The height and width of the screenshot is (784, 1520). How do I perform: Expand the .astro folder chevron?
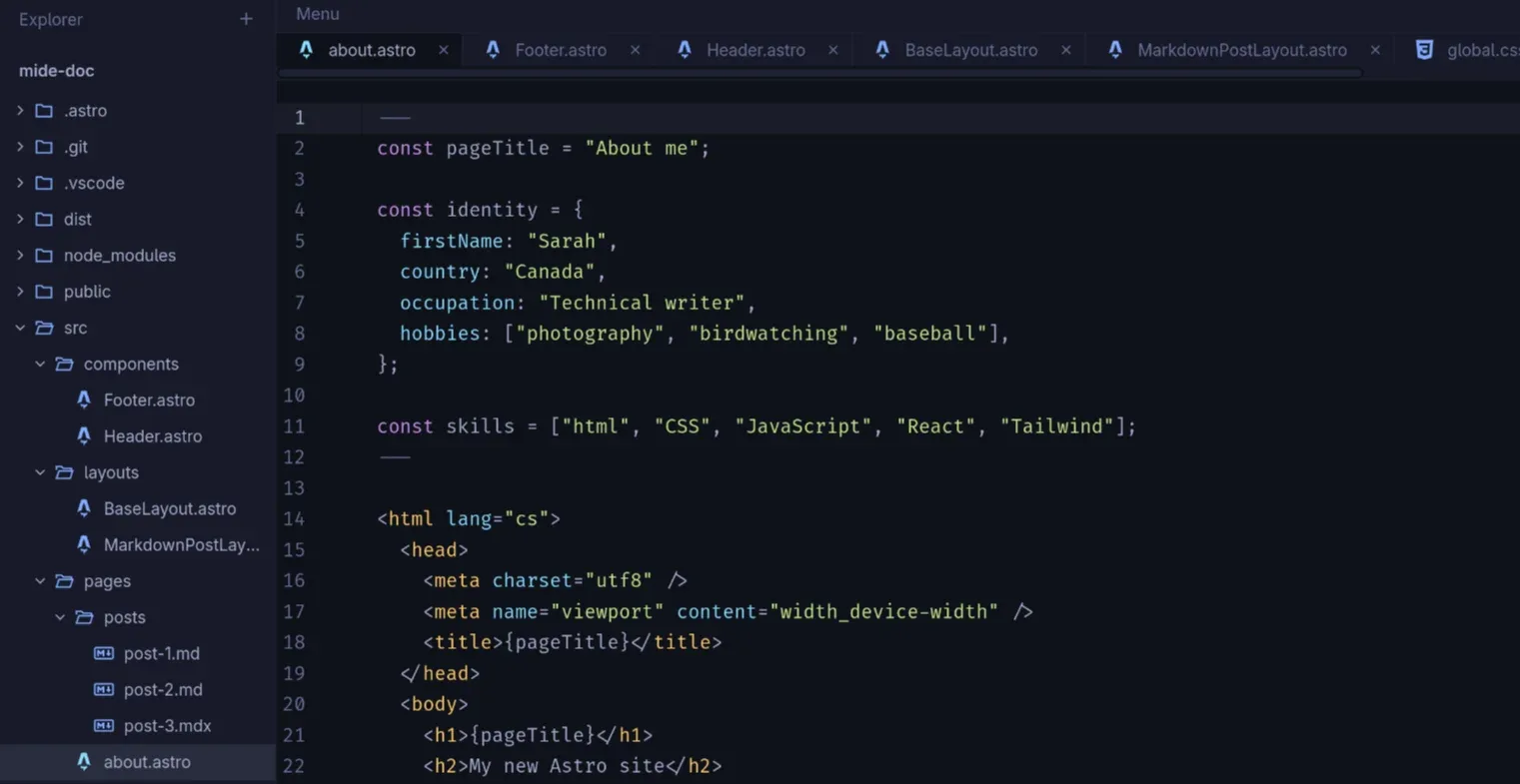point(20,110)
